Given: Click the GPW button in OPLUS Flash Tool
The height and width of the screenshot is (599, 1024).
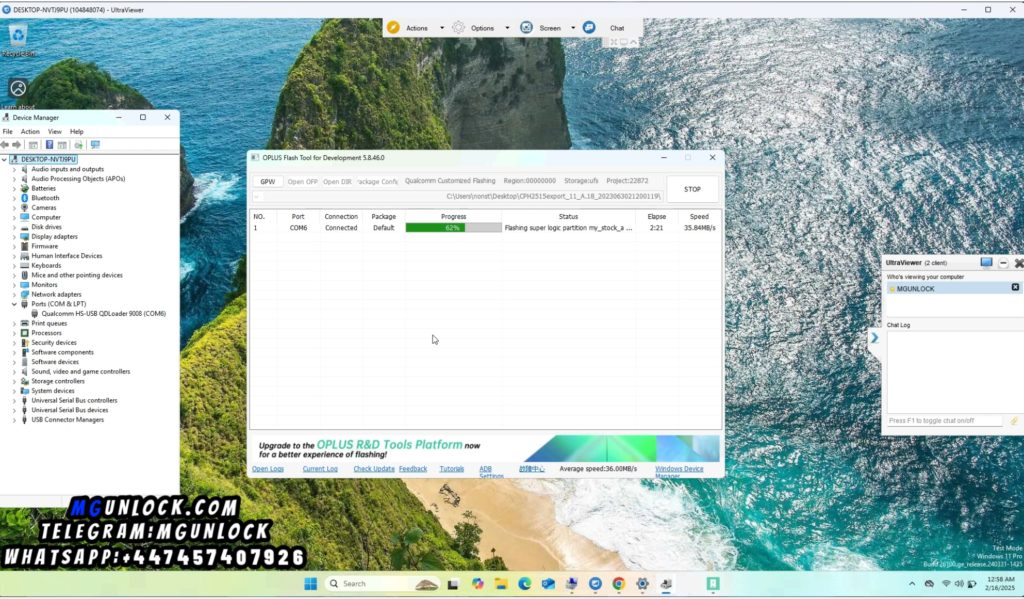Looking at the screenshot, I should (x=268, y=182).
